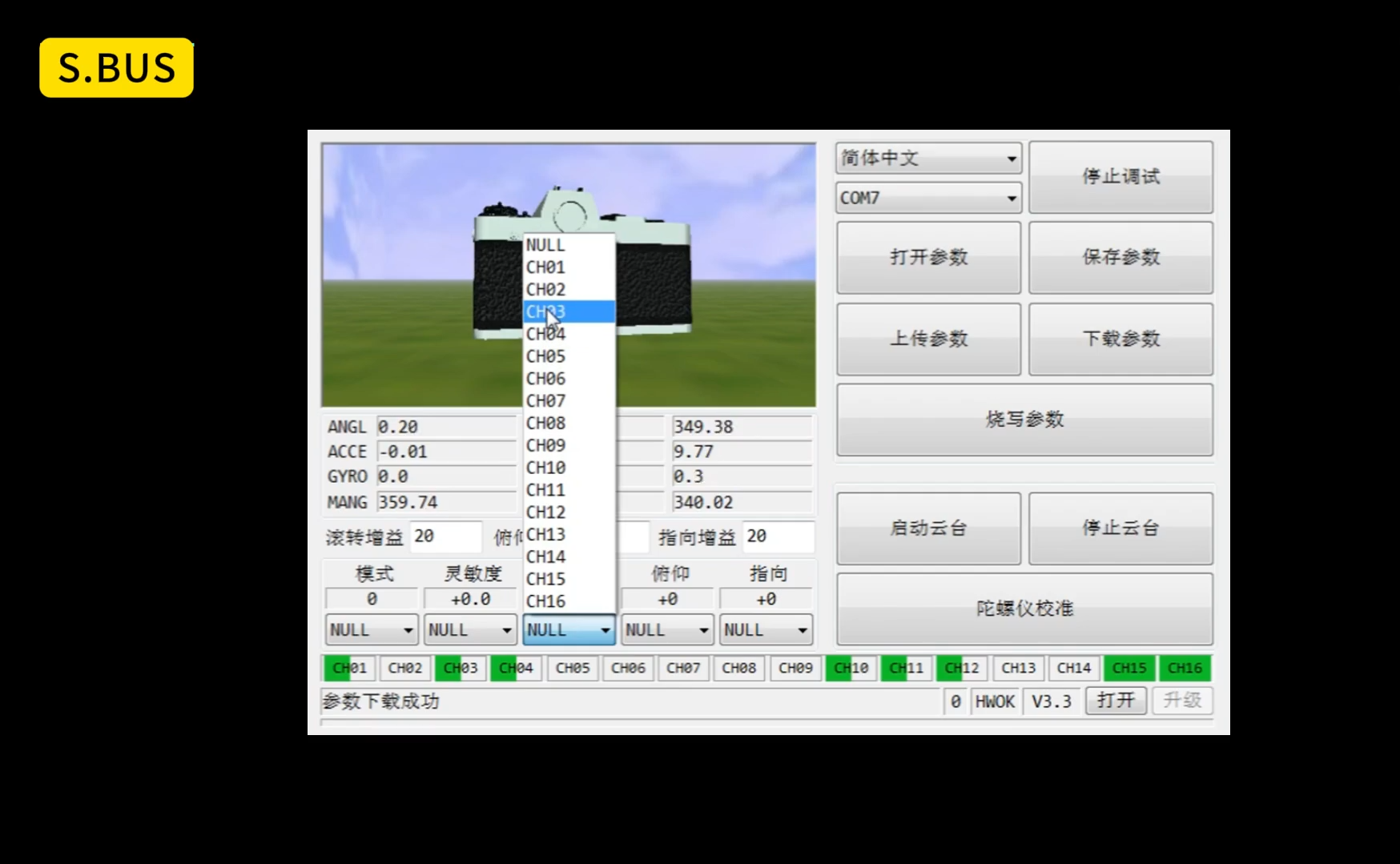Click the 灵敏度 value field showing +0.0

point(470,599)
